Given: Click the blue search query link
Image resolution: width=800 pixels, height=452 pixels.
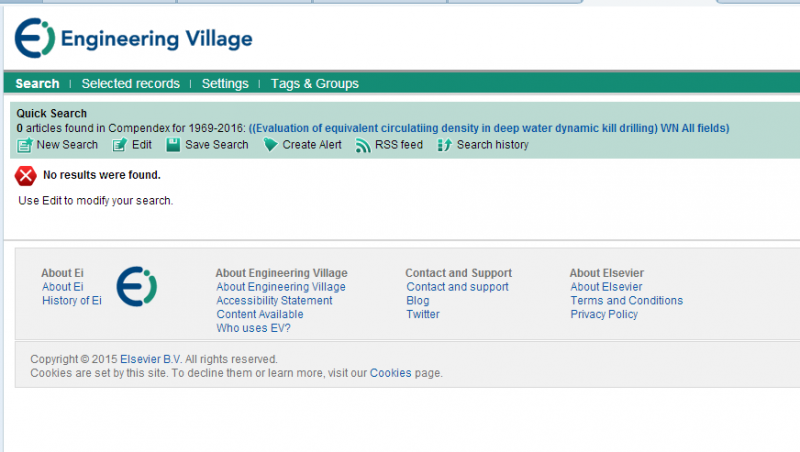Looking at the screenshot, I should pos(489,128).
